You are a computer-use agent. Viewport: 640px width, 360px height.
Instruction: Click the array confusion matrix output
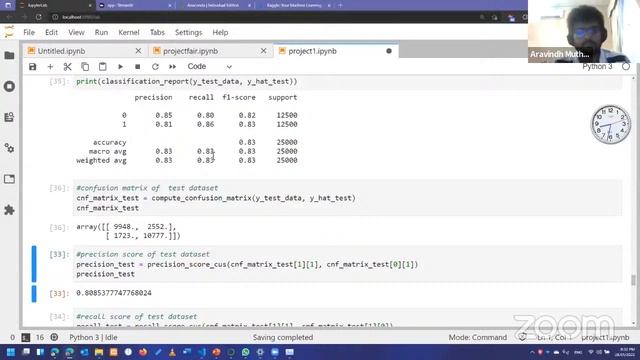[x=128, y=231]
